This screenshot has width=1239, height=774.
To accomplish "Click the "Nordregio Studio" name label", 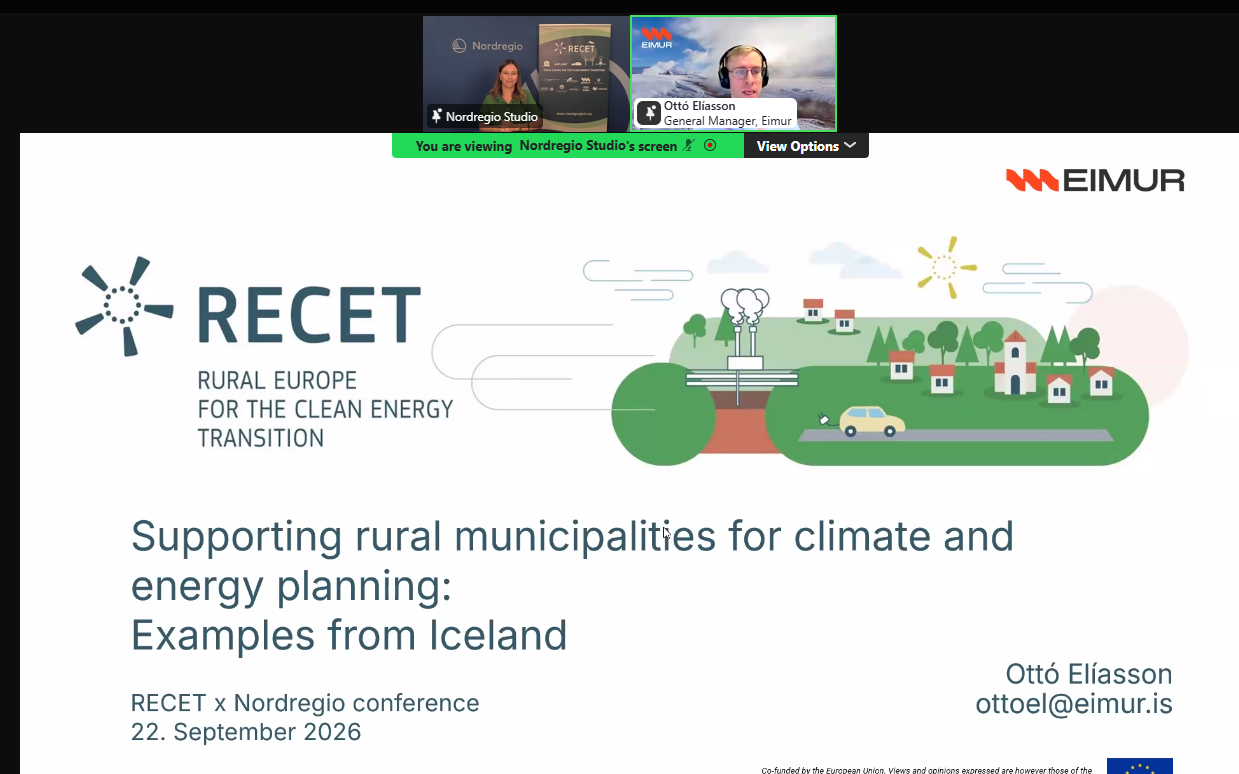I will pyautogui.click(x=492, y=117).
